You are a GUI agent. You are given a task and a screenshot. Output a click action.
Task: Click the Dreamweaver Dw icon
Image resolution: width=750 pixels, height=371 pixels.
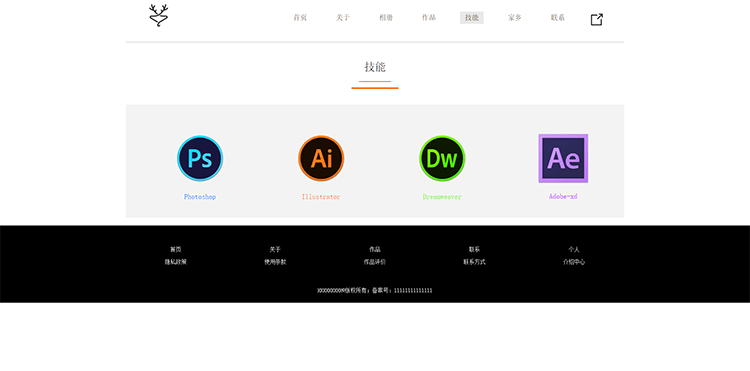tap(442, 158)
